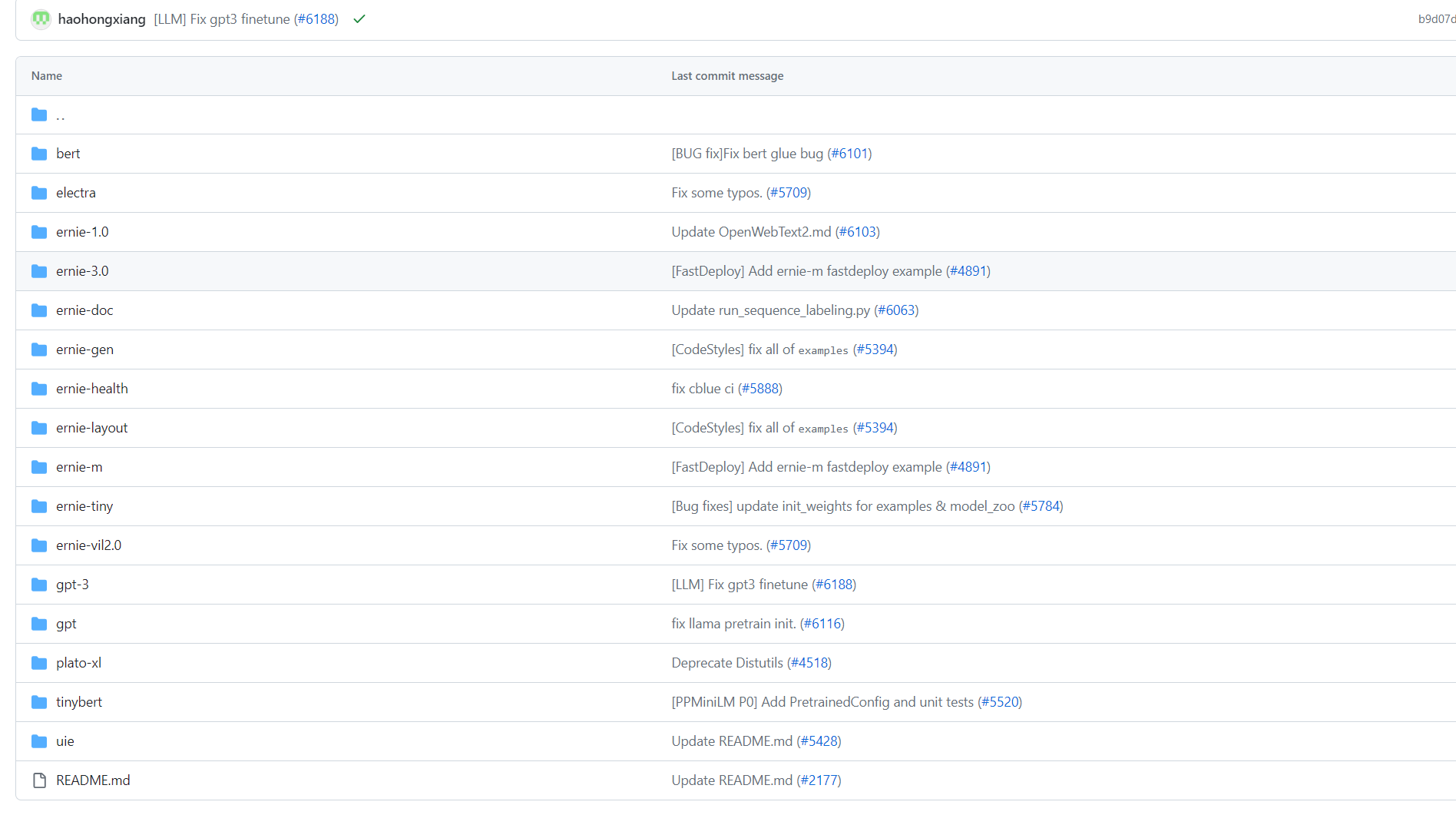
Task: Open PR #6101 link in bert row
Action: (x=849, y=154)
